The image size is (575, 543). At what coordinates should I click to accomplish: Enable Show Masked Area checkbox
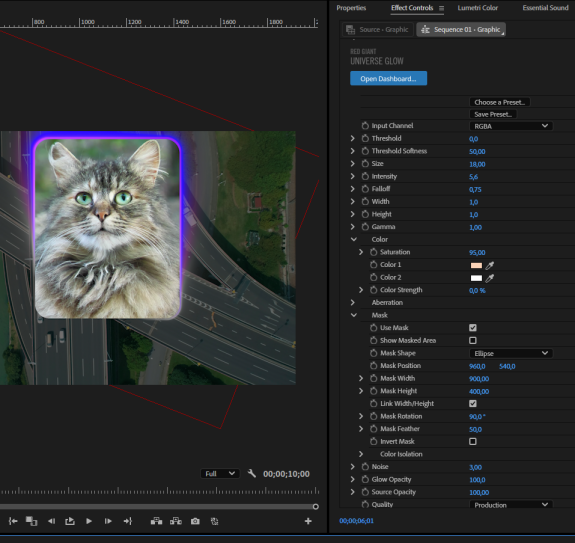click(473, 340)
